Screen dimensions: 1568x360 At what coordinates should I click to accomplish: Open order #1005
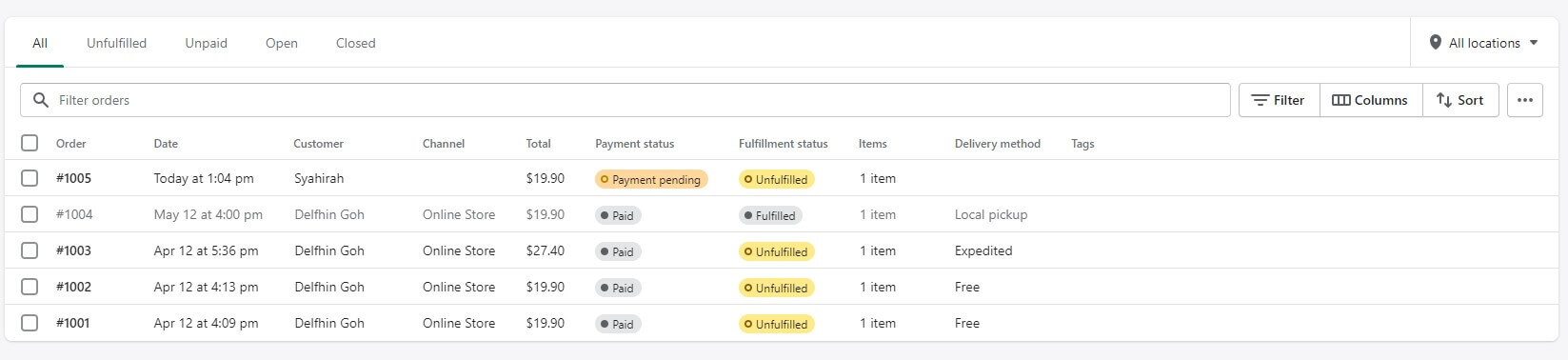pyautogui.click(x=73, y=178)
